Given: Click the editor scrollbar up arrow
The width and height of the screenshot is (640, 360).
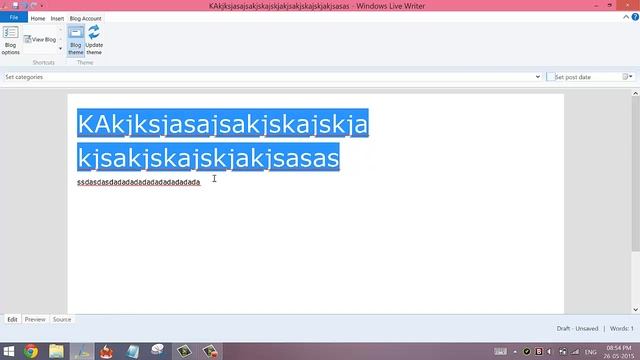Looking at the screenshot, I should 635,93.
